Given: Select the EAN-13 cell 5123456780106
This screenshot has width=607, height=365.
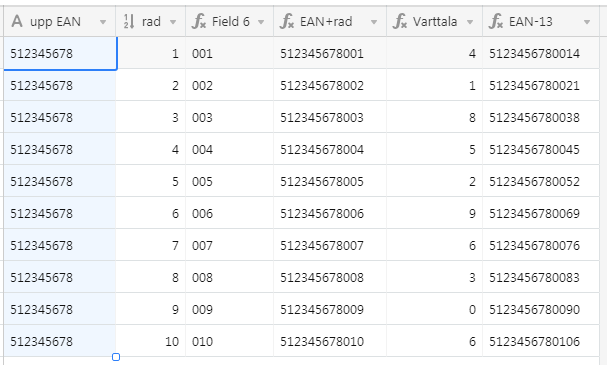Looking at the screenshot, I should [541, 341].
